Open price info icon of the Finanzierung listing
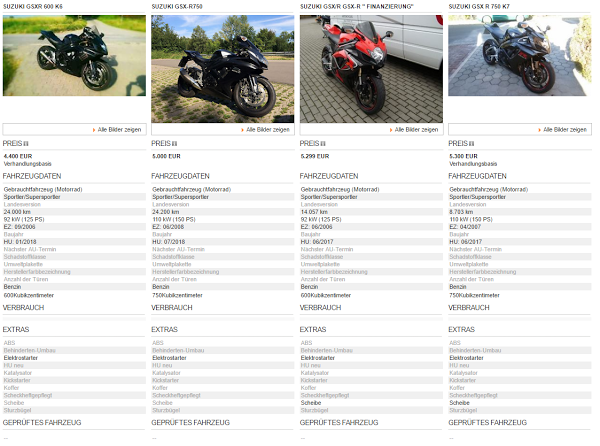This screenshot has width=600, height=446. (323, 144)
